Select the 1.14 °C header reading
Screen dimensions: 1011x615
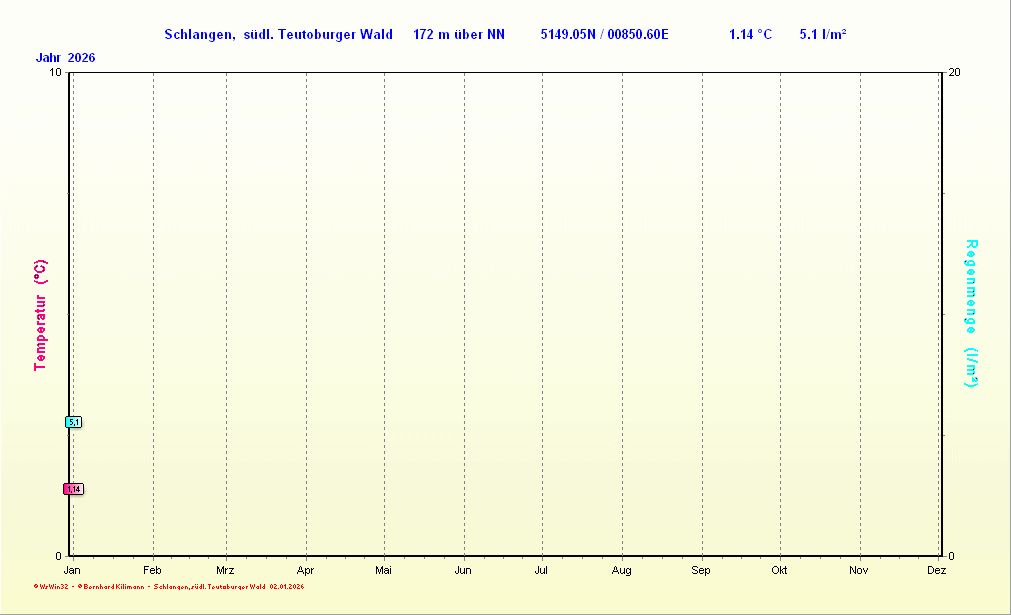(x=750, y=35)
